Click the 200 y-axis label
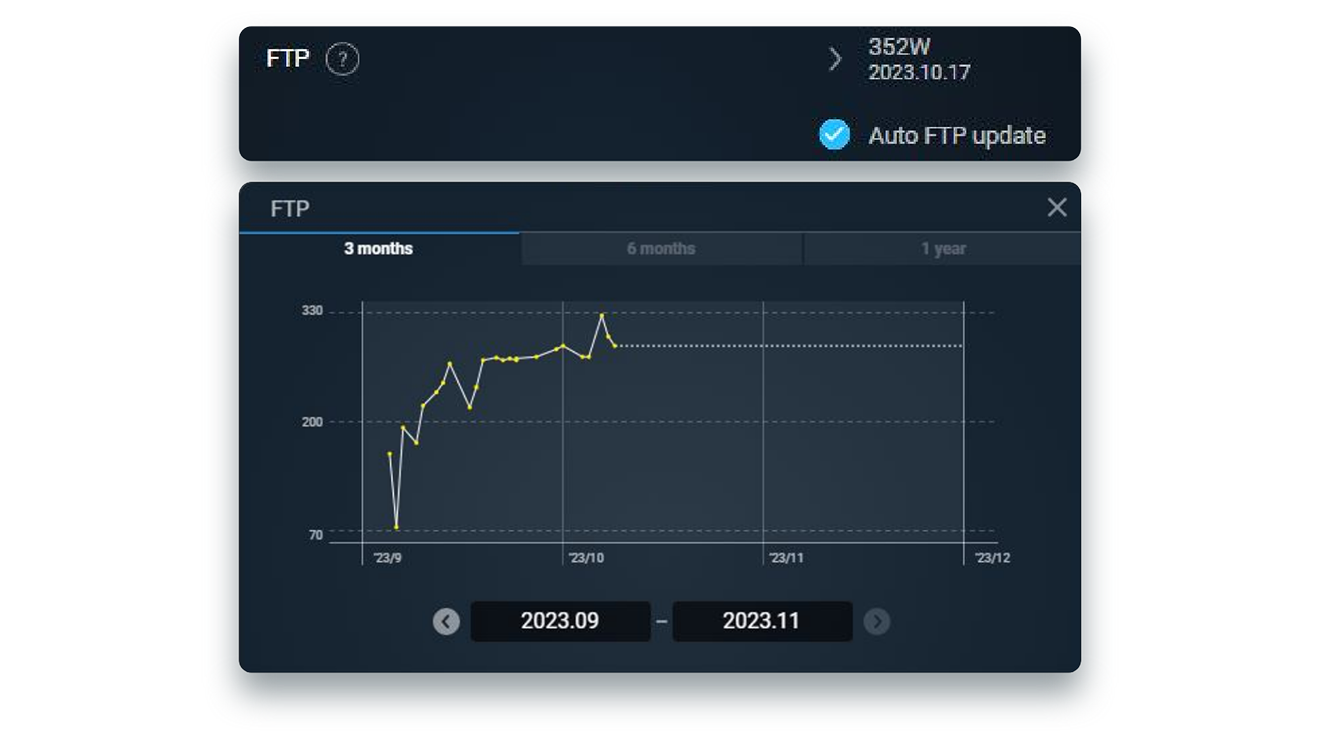This screenshot has width=1320, height=741. (x=312, y=422)
